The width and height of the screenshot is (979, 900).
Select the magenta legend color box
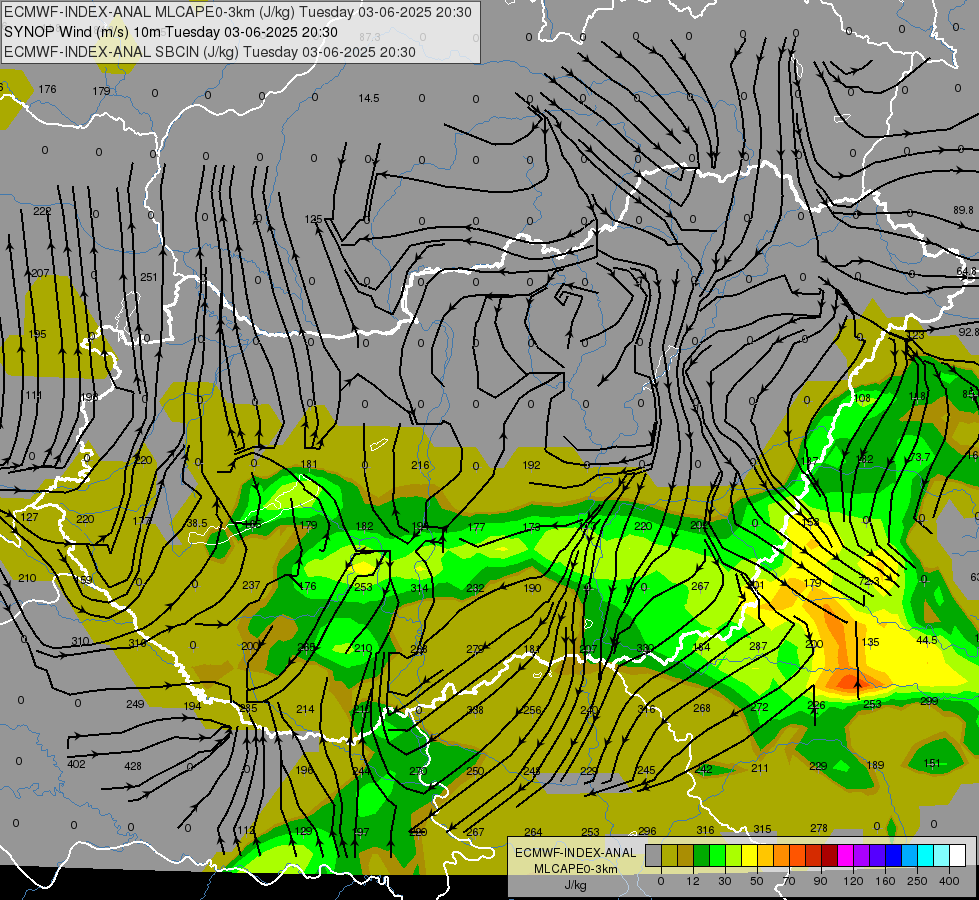[x=845, y=855]
